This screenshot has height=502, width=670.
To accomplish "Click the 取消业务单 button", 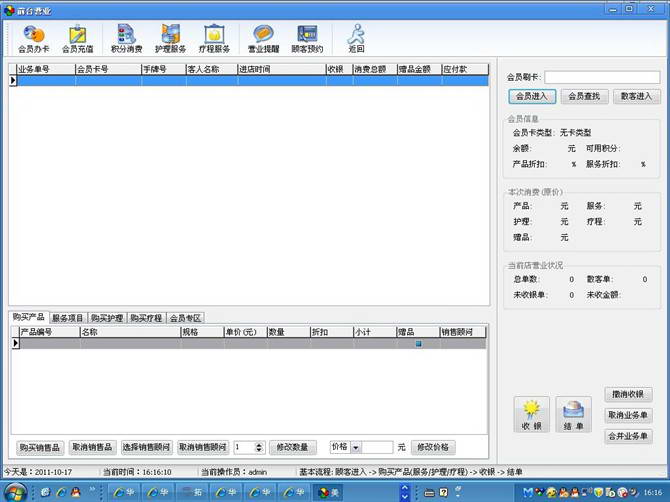I will coord(628,415).
